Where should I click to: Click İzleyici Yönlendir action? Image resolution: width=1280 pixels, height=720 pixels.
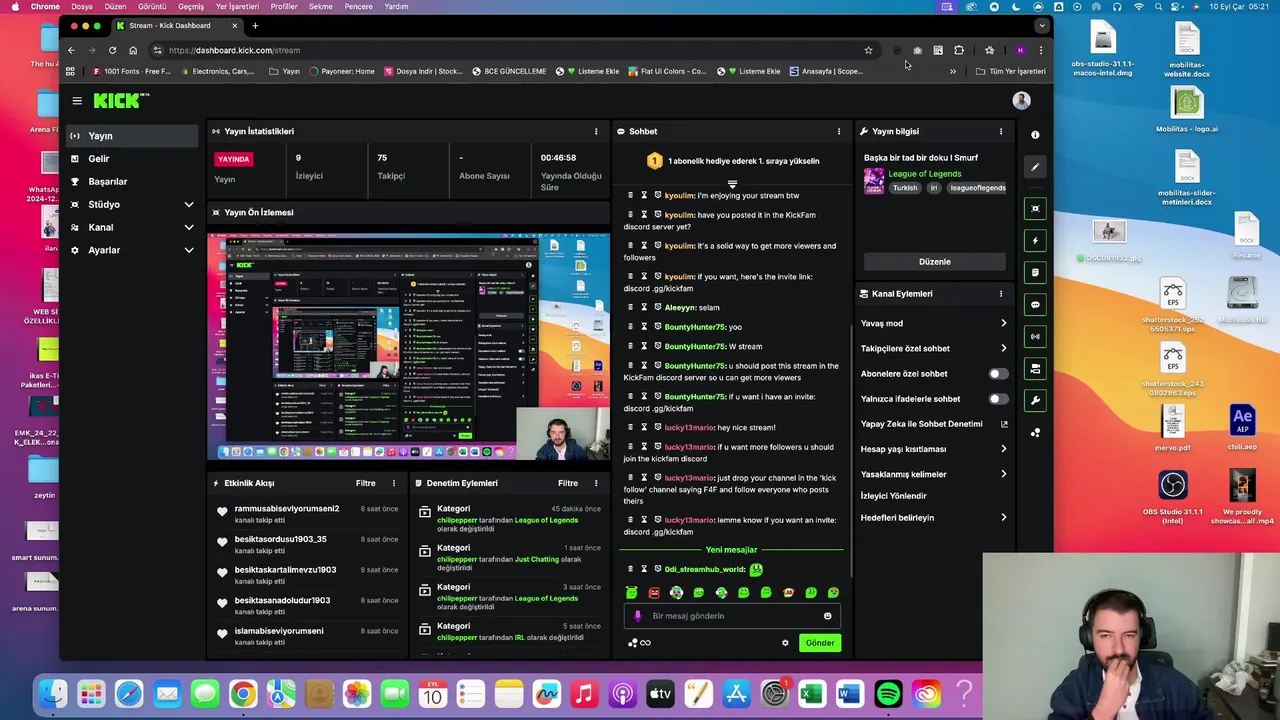pos(894,496)
